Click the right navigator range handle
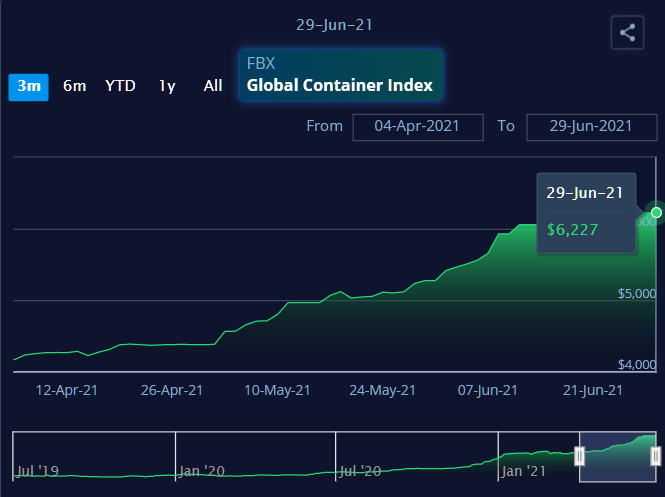Screen dimensions: 665x497 [x=656, y=457]
